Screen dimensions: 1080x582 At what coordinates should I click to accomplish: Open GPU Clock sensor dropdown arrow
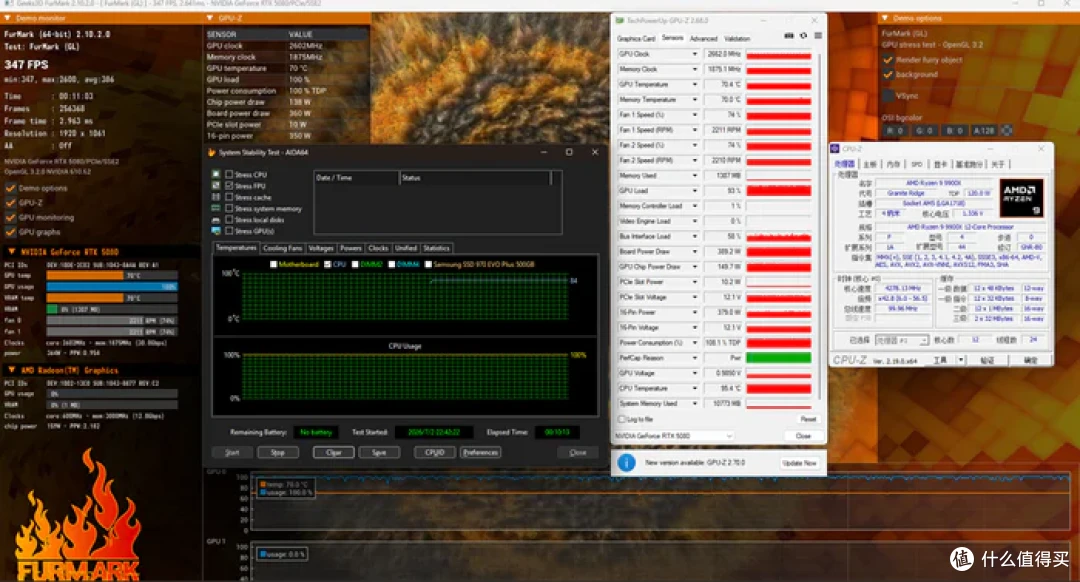click(x=694, y=54)
